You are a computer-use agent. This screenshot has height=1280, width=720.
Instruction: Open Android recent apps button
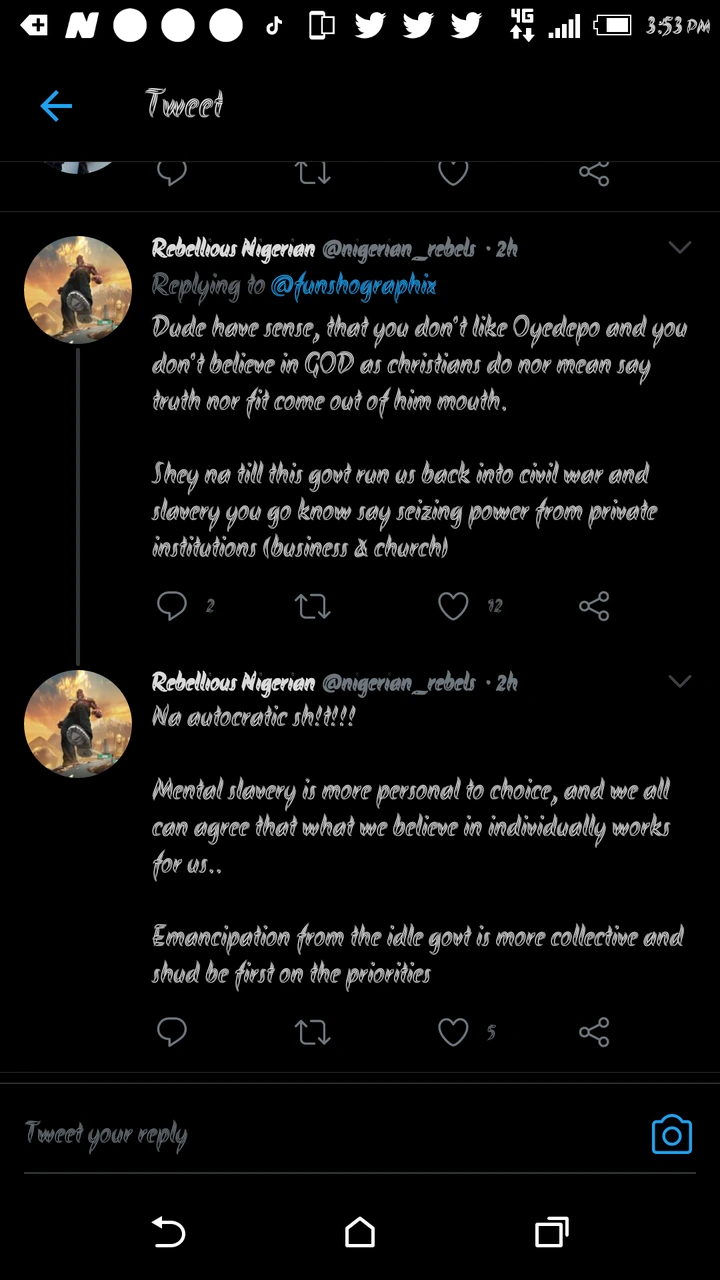(551, 1232)
